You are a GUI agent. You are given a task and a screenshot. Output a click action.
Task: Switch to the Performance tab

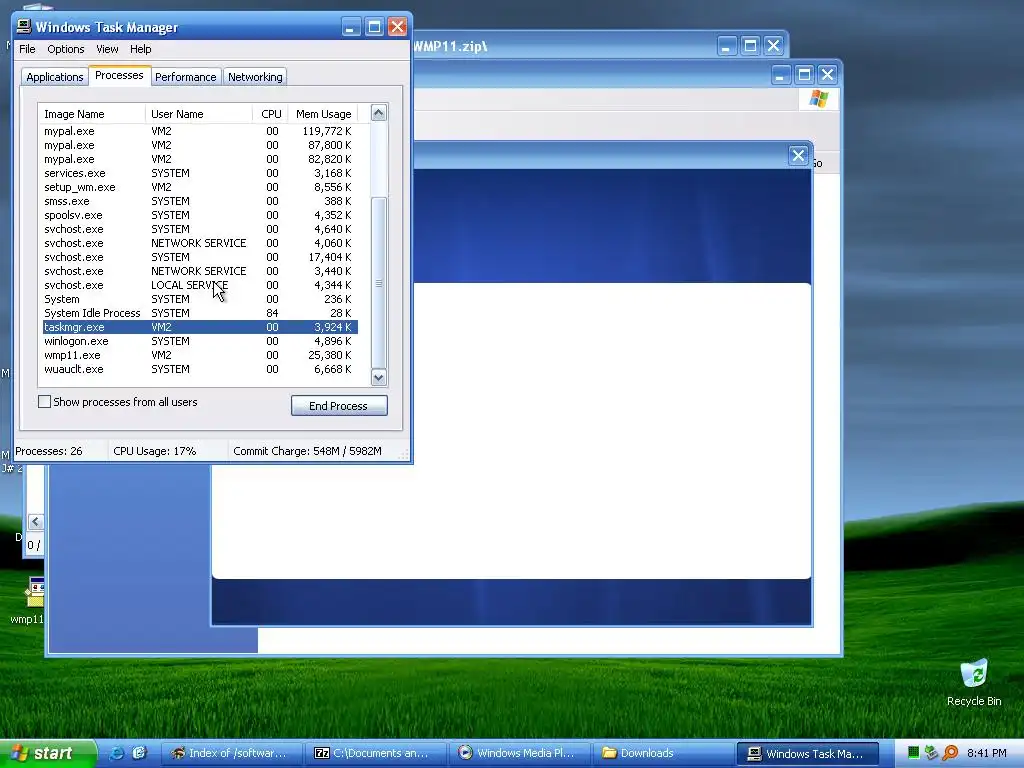(x=185, y=77)
